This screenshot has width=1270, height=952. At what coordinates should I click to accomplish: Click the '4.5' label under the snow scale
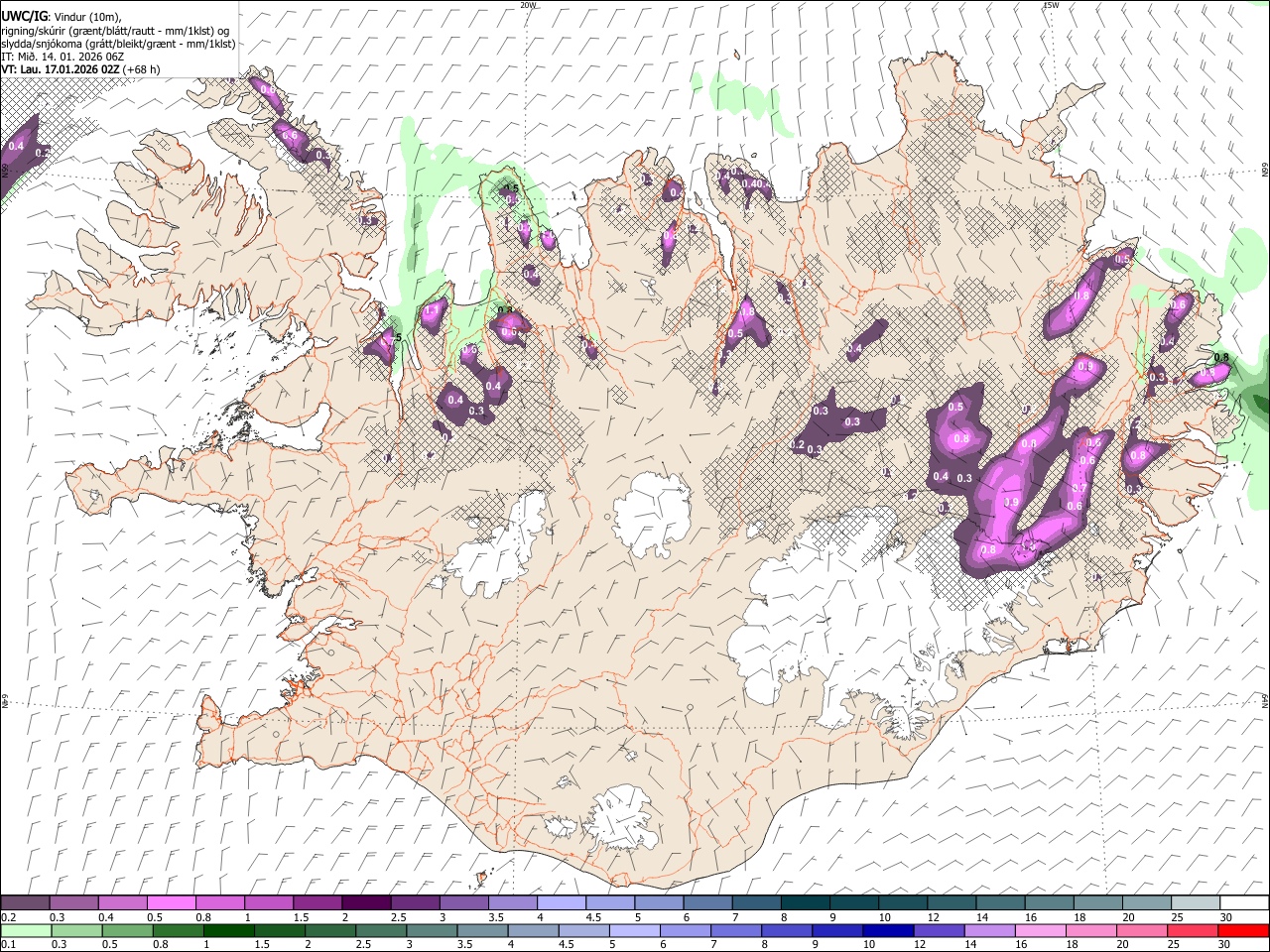(593, 917)
